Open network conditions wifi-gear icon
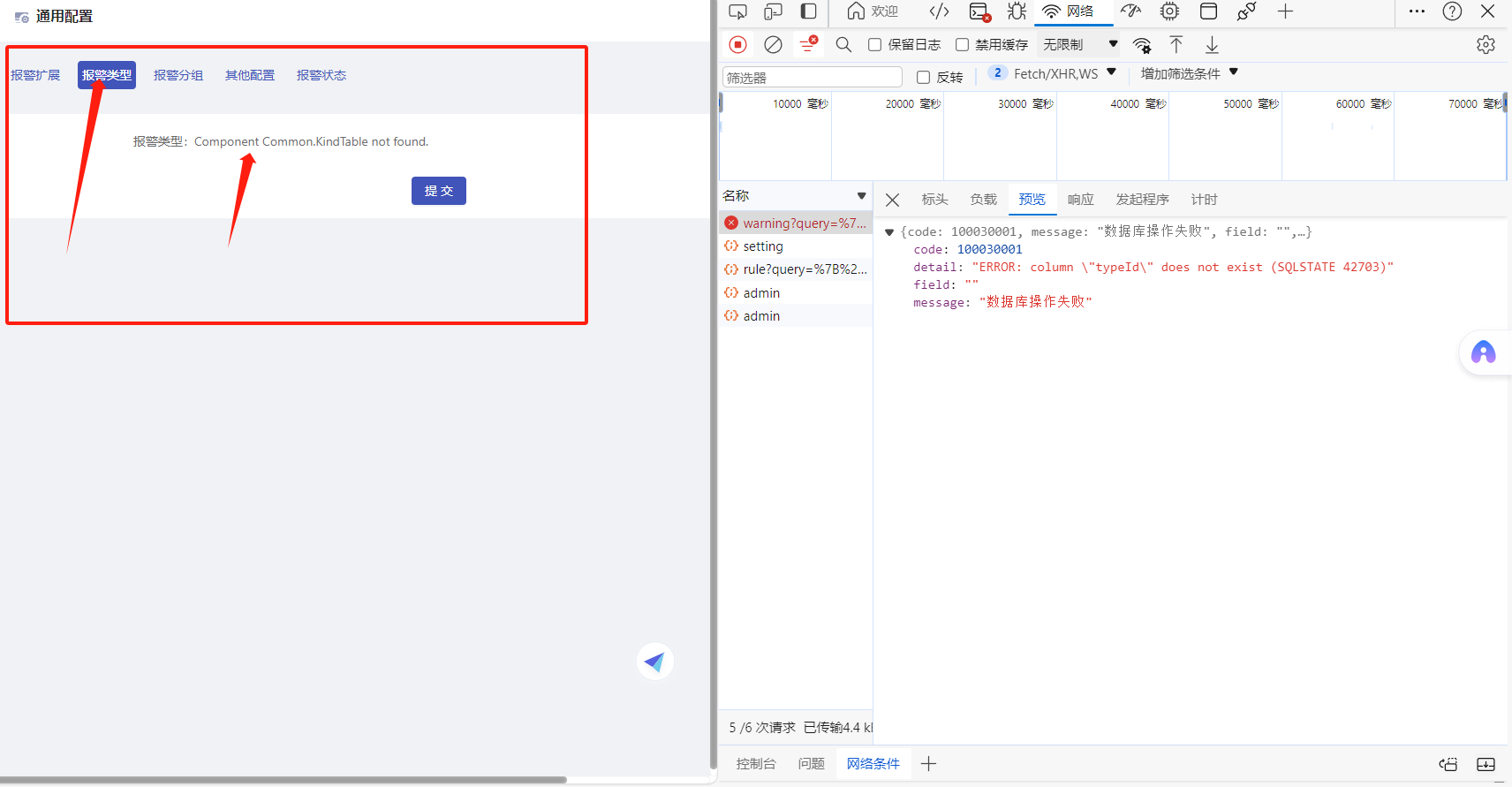Screen dimensions: 1512x787 tap(1142, 45)
